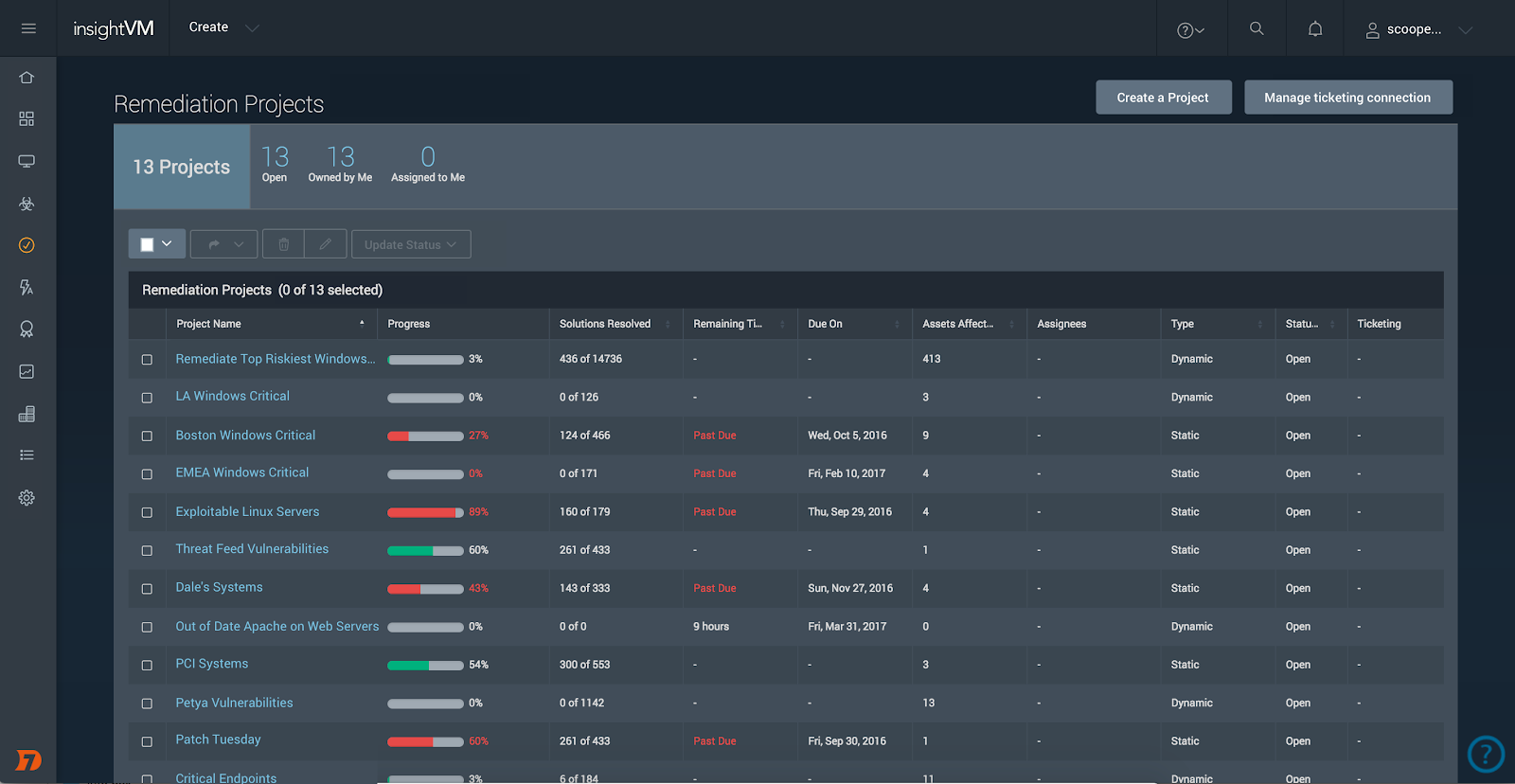Select the Owned by Me filter tab
This screenshot has width=1515, height=784.
tap(340, 164)
